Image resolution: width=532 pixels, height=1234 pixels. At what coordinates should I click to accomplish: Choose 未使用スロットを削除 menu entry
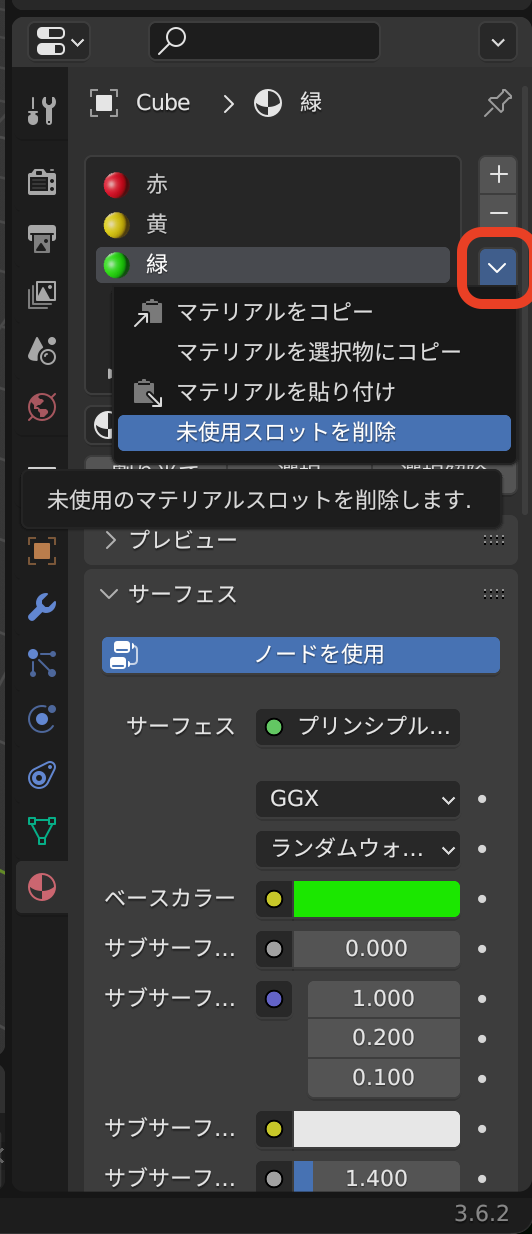point(314,432)
